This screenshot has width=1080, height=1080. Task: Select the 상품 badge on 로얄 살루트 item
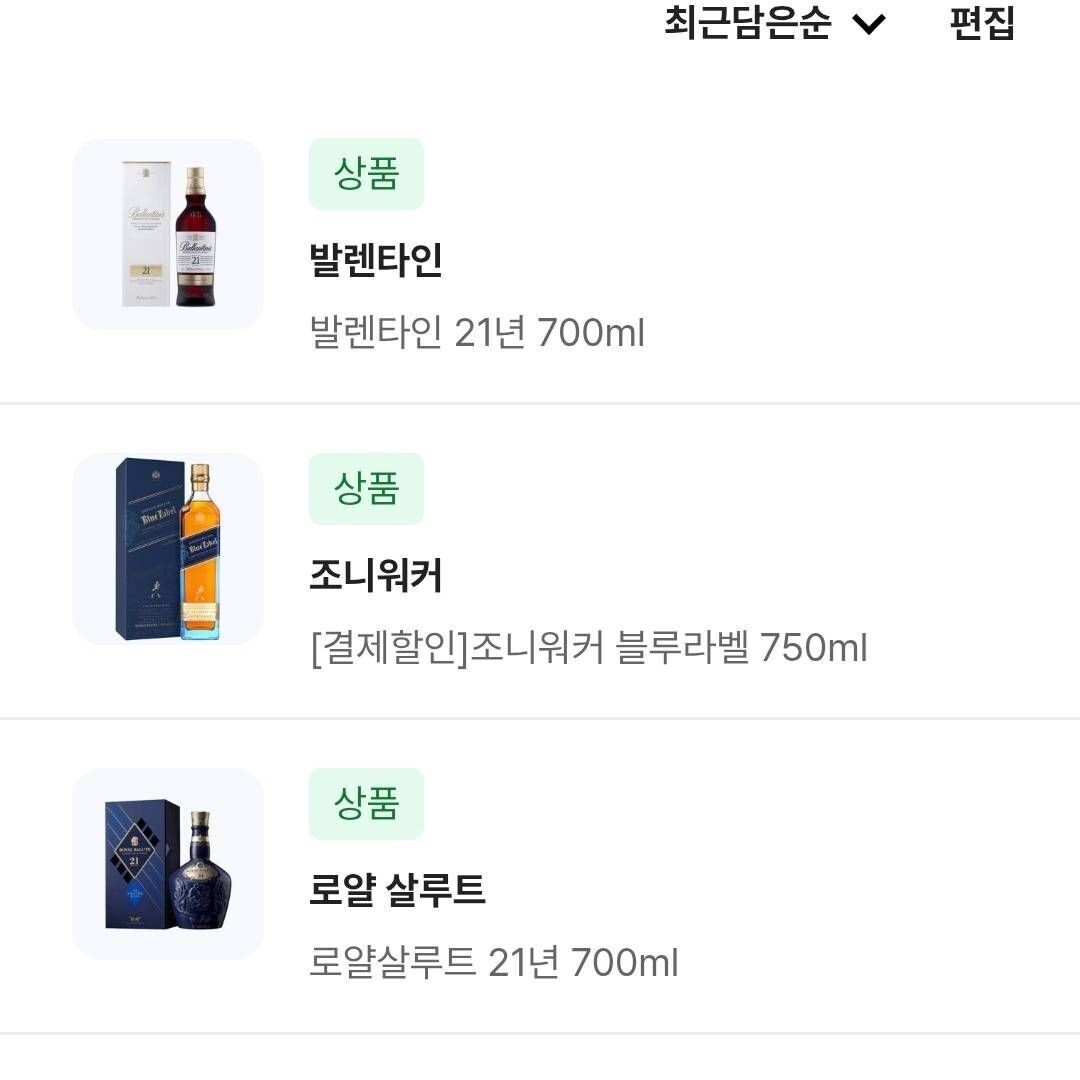click(x=366, y=804)
